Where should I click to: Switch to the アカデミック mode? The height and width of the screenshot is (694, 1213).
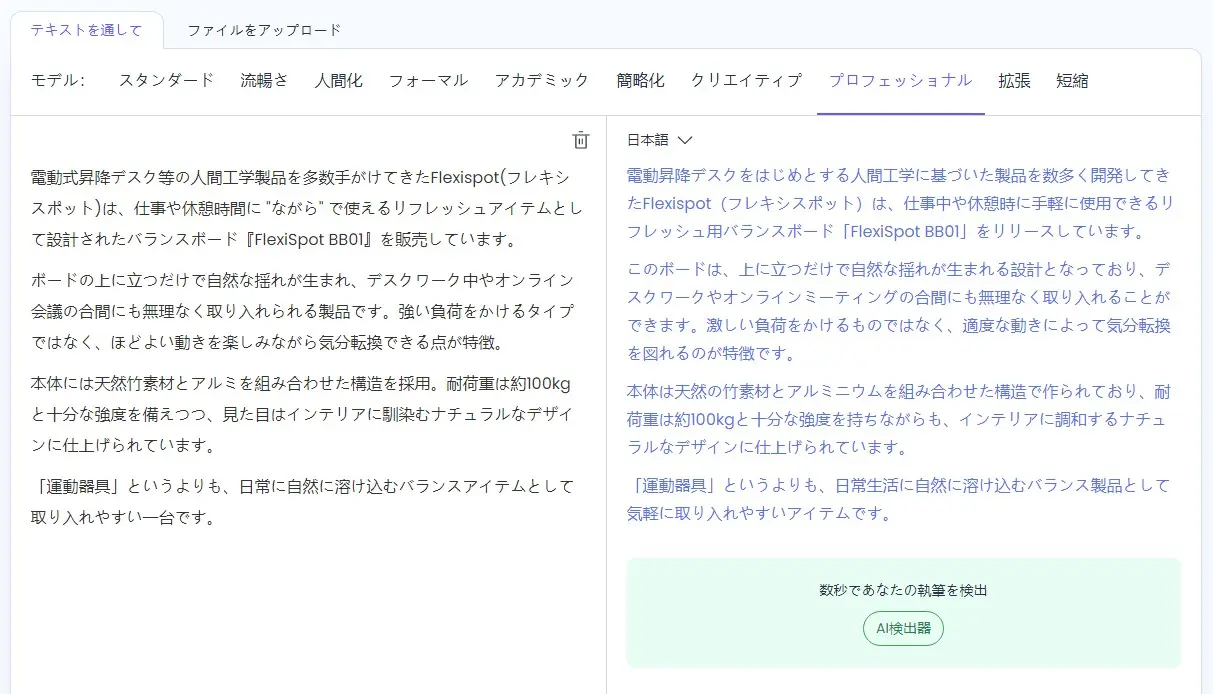[x=542, y=80]
